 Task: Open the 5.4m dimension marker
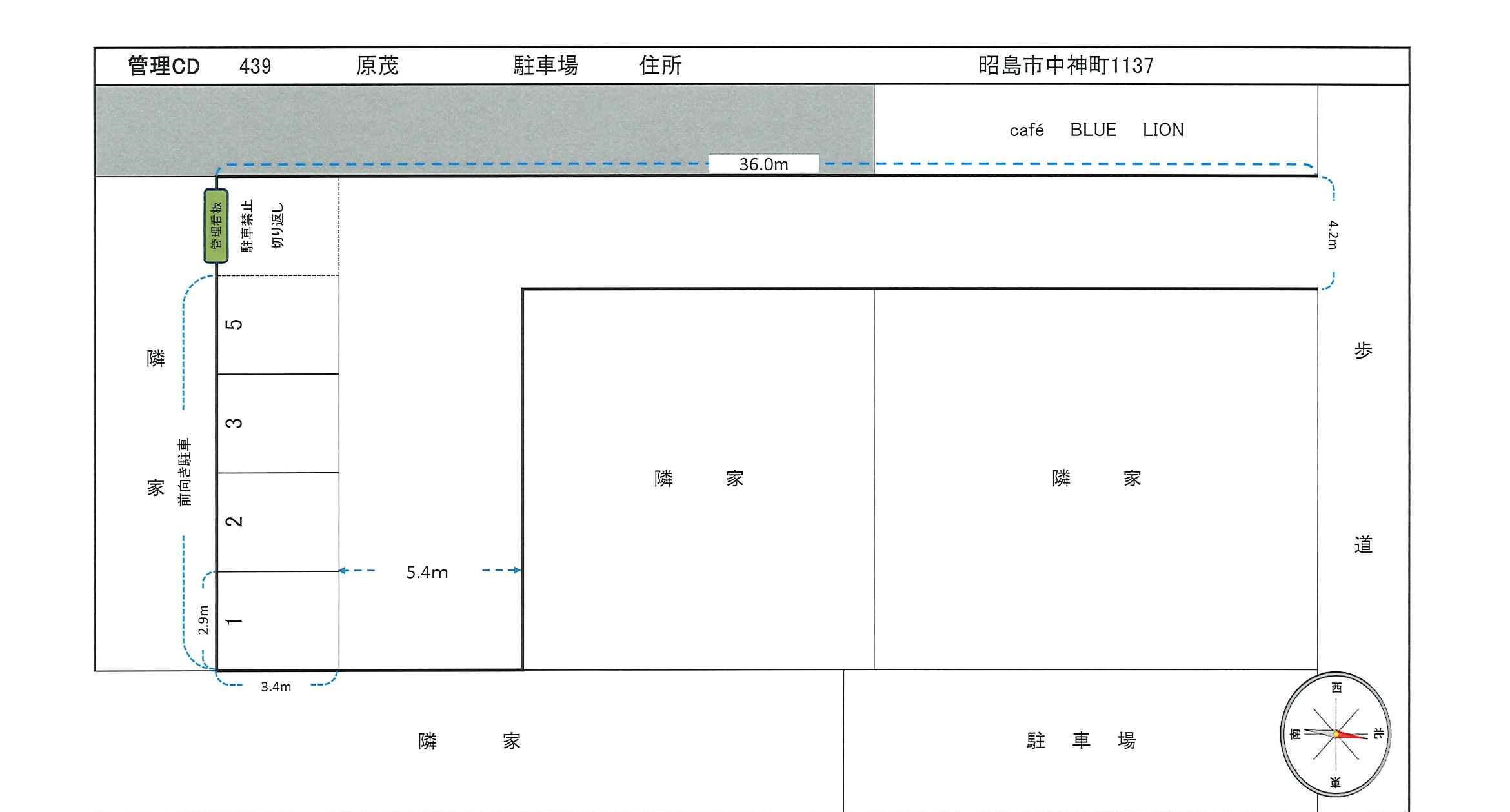click(427, 571)
